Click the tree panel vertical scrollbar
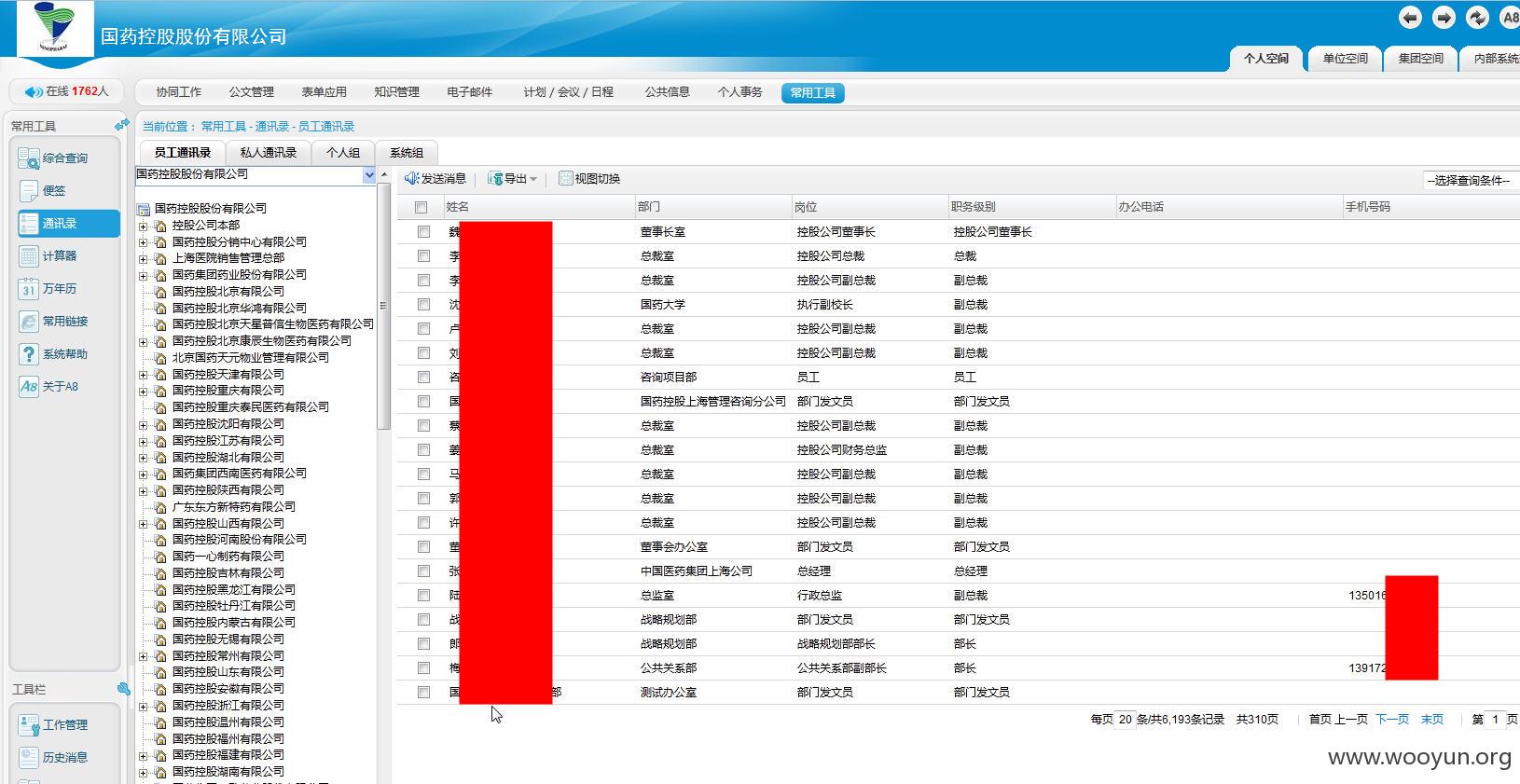Screen dimensions: 1520x784 pyautogui.click(x=383, y=307)
